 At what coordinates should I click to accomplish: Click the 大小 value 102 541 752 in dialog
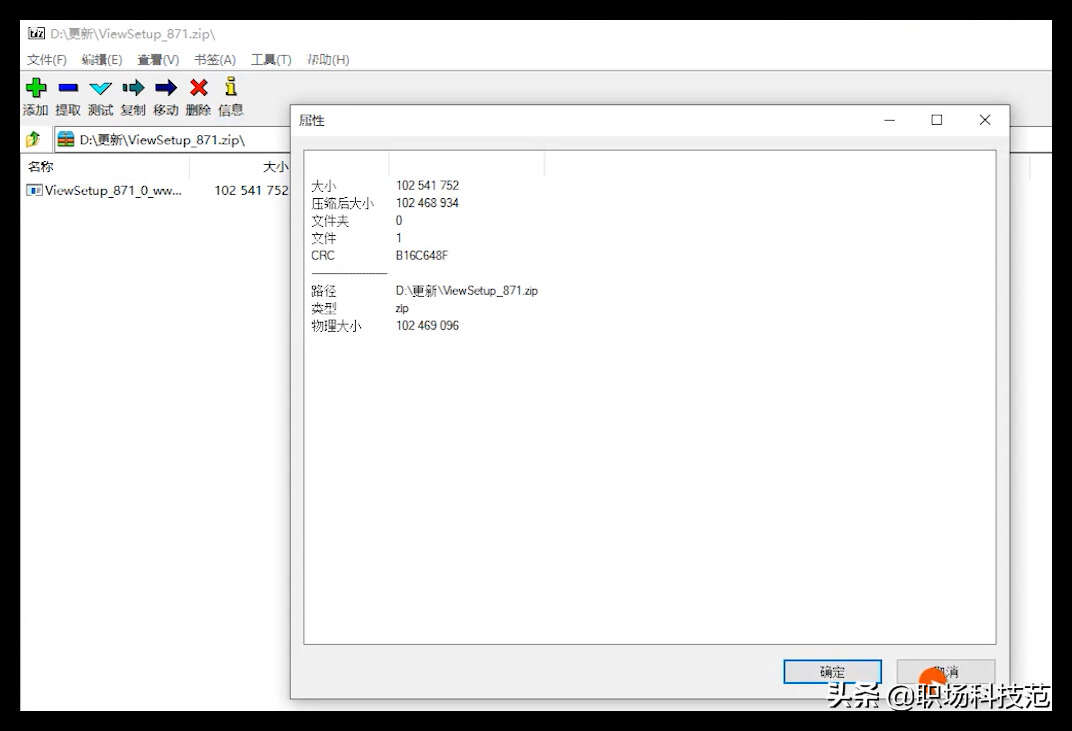[427, 185]
